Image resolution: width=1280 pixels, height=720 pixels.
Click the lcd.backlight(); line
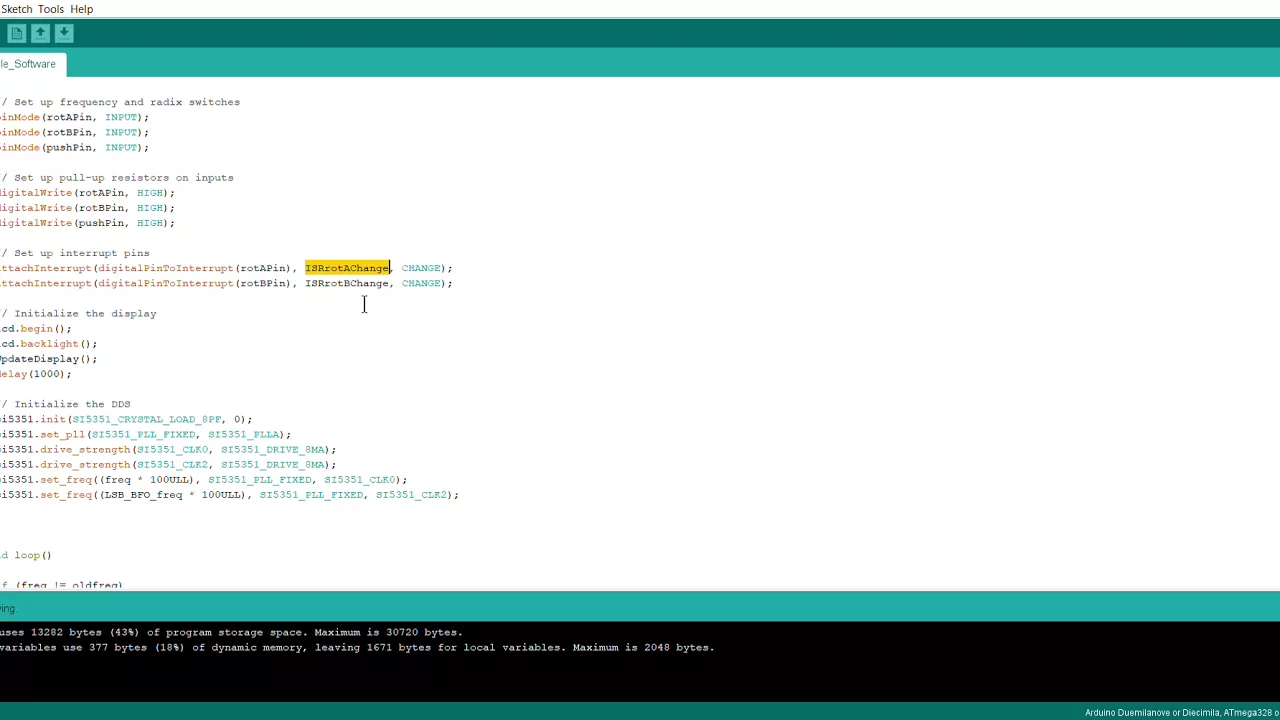pos(49,344)
